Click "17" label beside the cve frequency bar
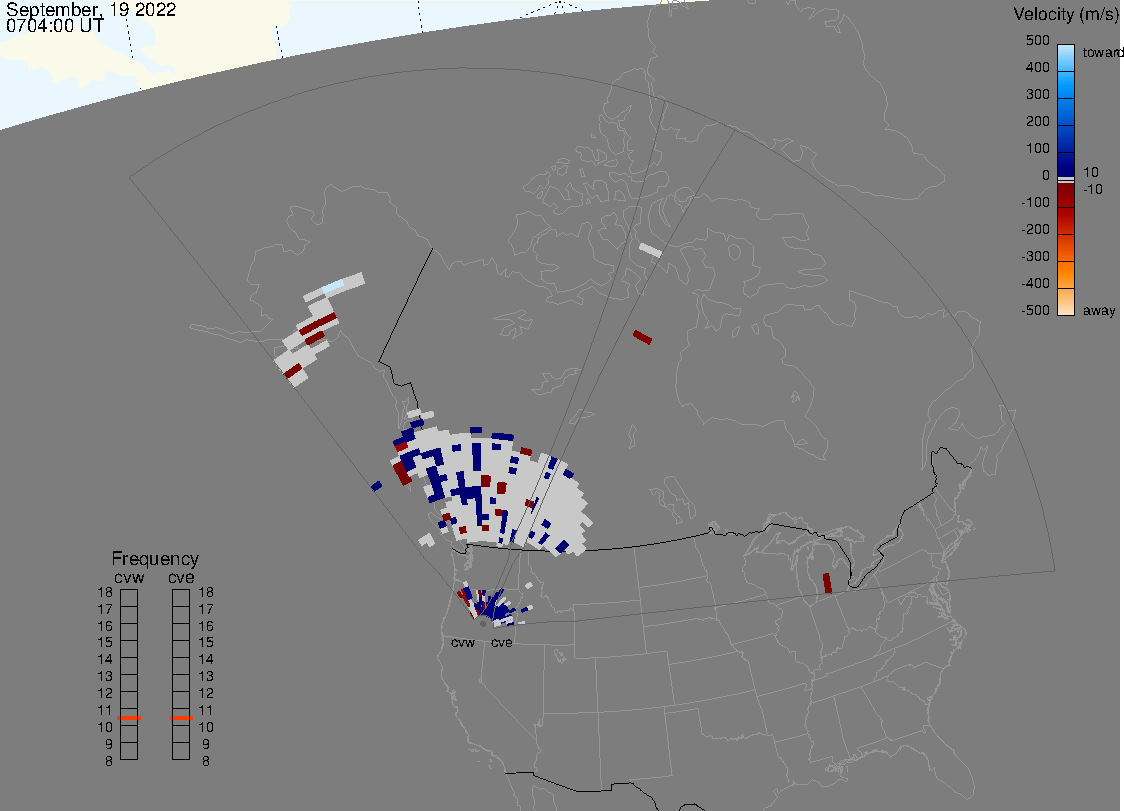This screenshot has height=811, width=1124. [x=206, y=609]
